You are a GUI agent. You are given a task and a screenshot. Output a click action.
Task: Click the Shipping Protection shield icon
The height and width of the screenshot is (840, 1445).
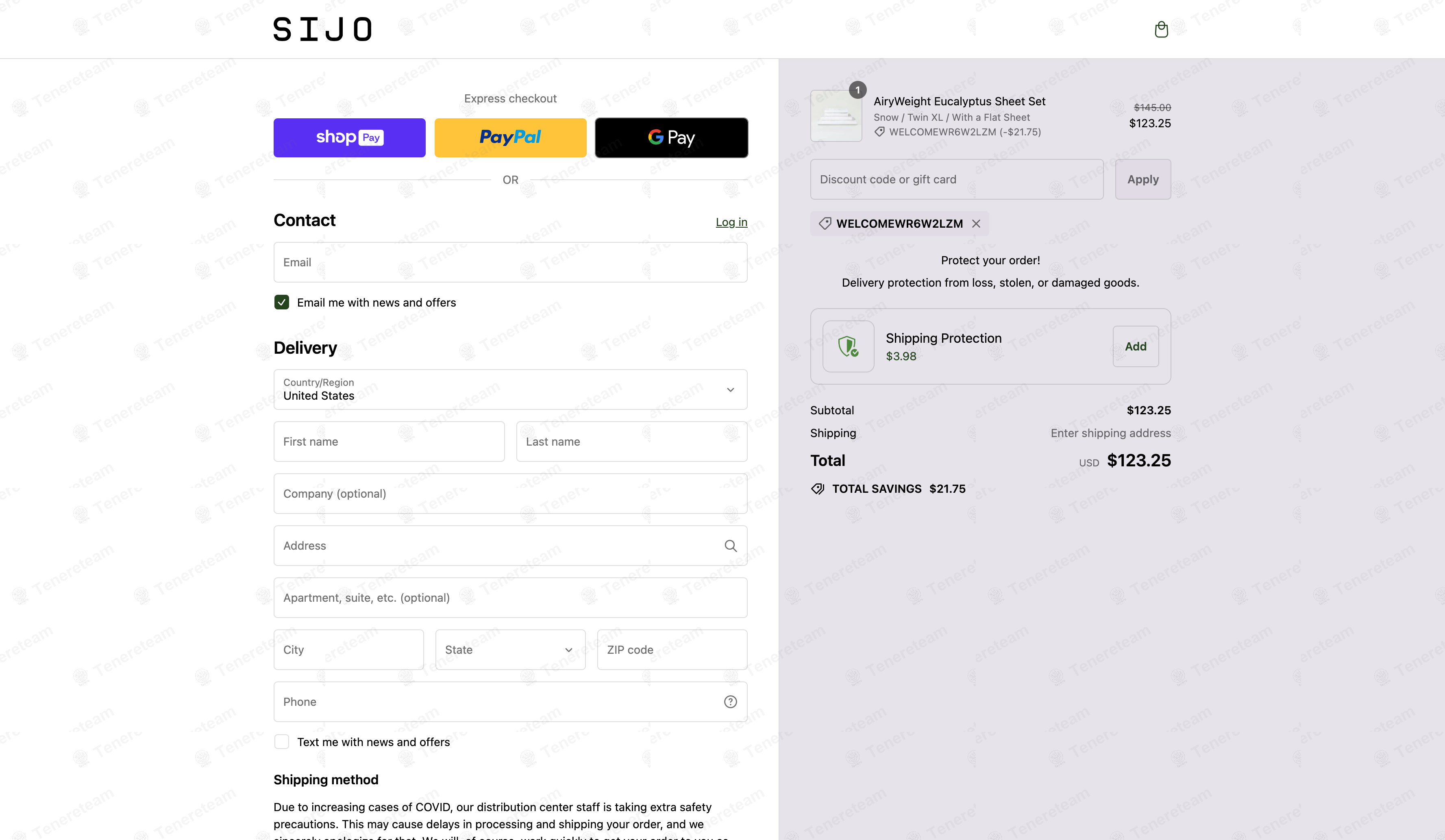click(x=848, y=346)
